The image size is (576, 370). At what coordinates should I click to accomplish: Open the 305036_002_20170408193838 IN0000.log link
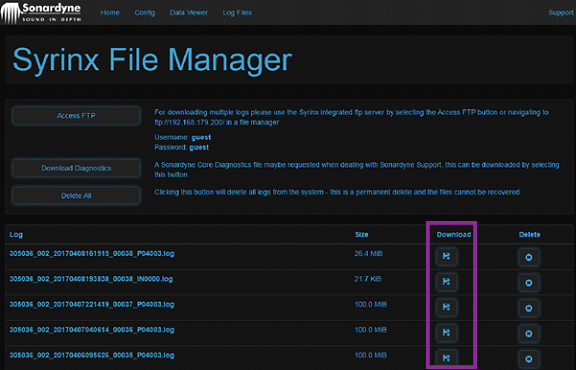pos(91,279)
